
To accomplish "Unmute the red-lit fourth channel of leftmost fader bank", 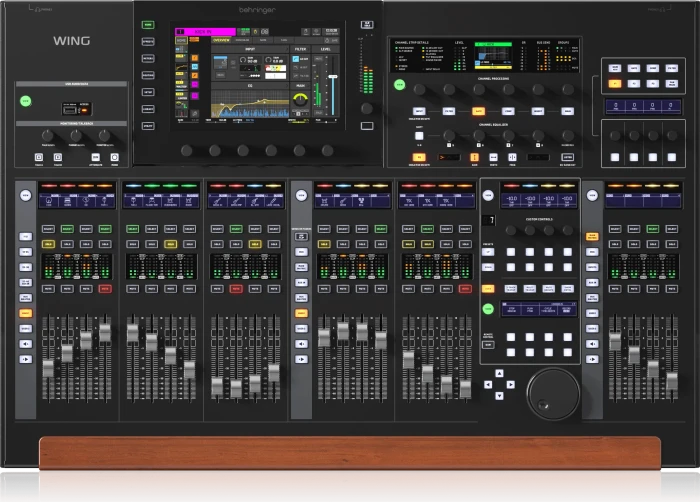I will click(105, 289).
